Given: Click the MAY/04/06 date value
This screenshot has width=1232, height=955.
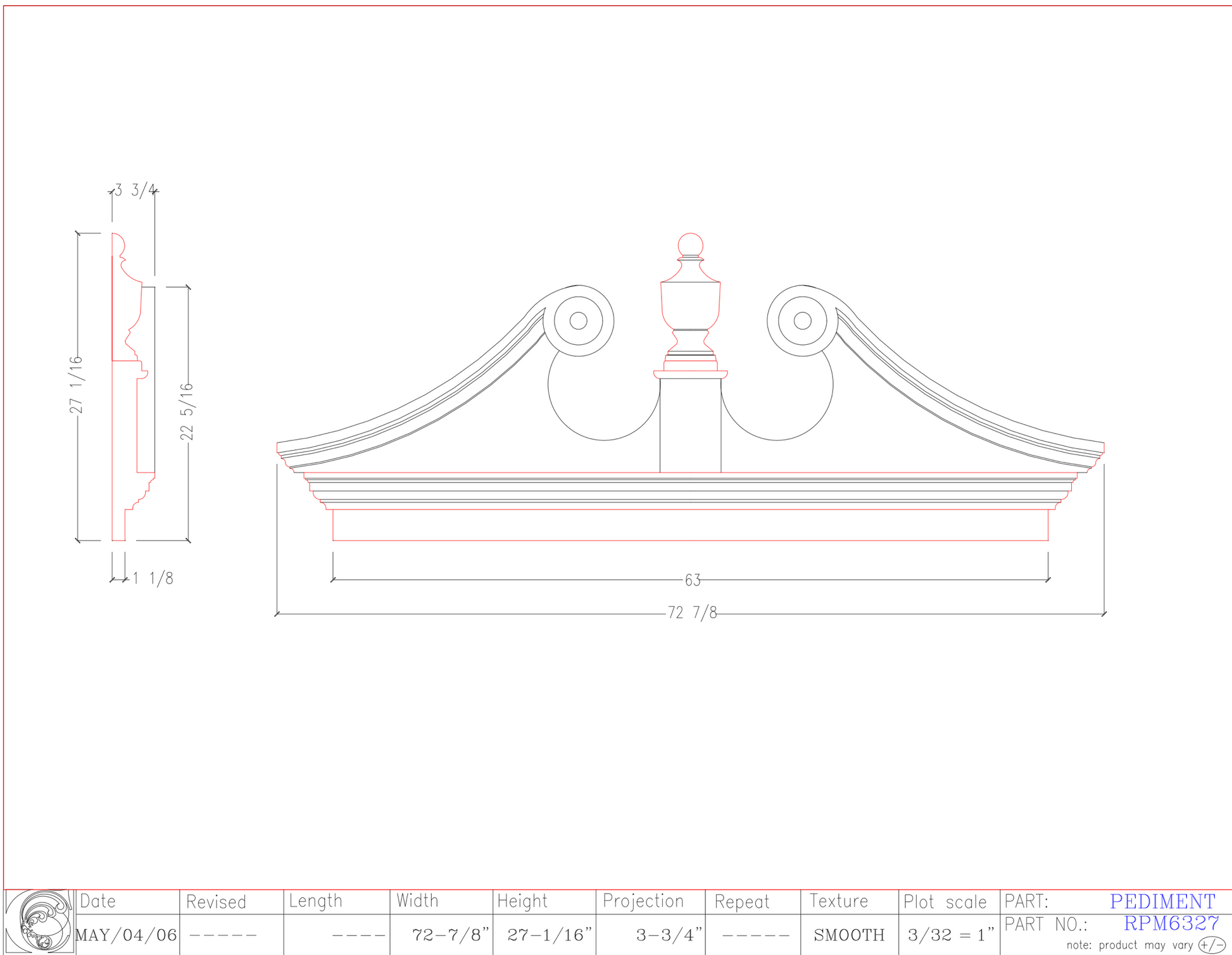Looking at the screenshot, I should pos(127,935).
